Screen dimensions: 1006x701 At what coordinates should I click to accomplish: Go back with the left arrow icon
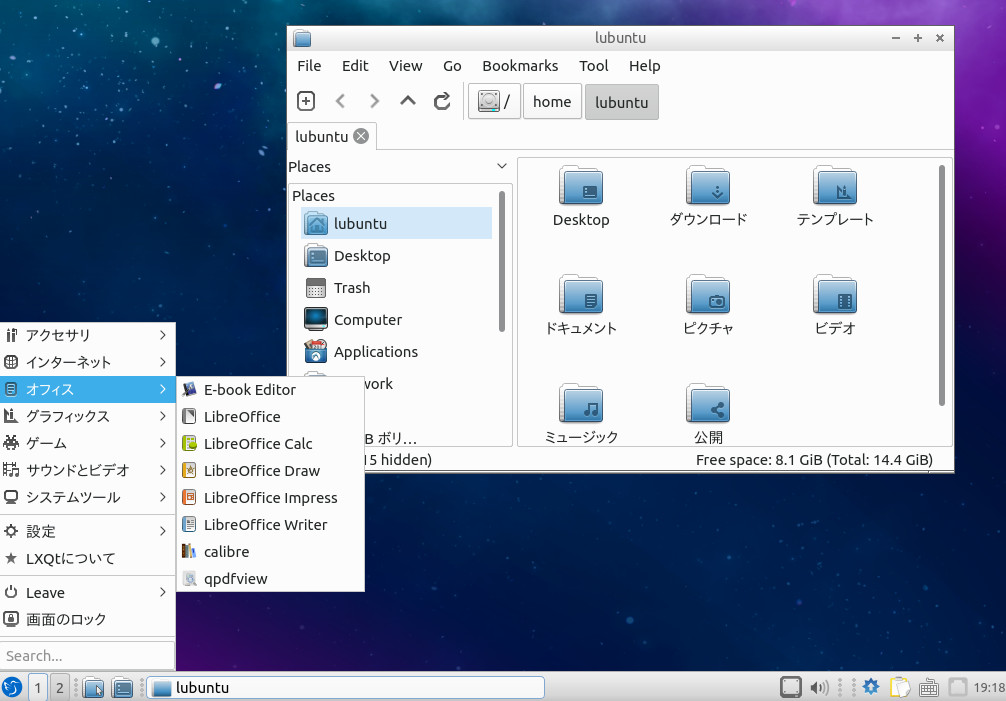tap(341, 101)
